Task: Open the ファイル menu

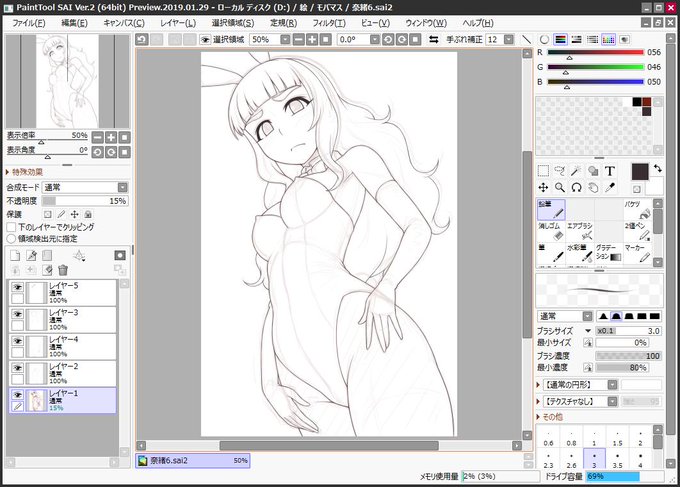Action: click(29, 23)
